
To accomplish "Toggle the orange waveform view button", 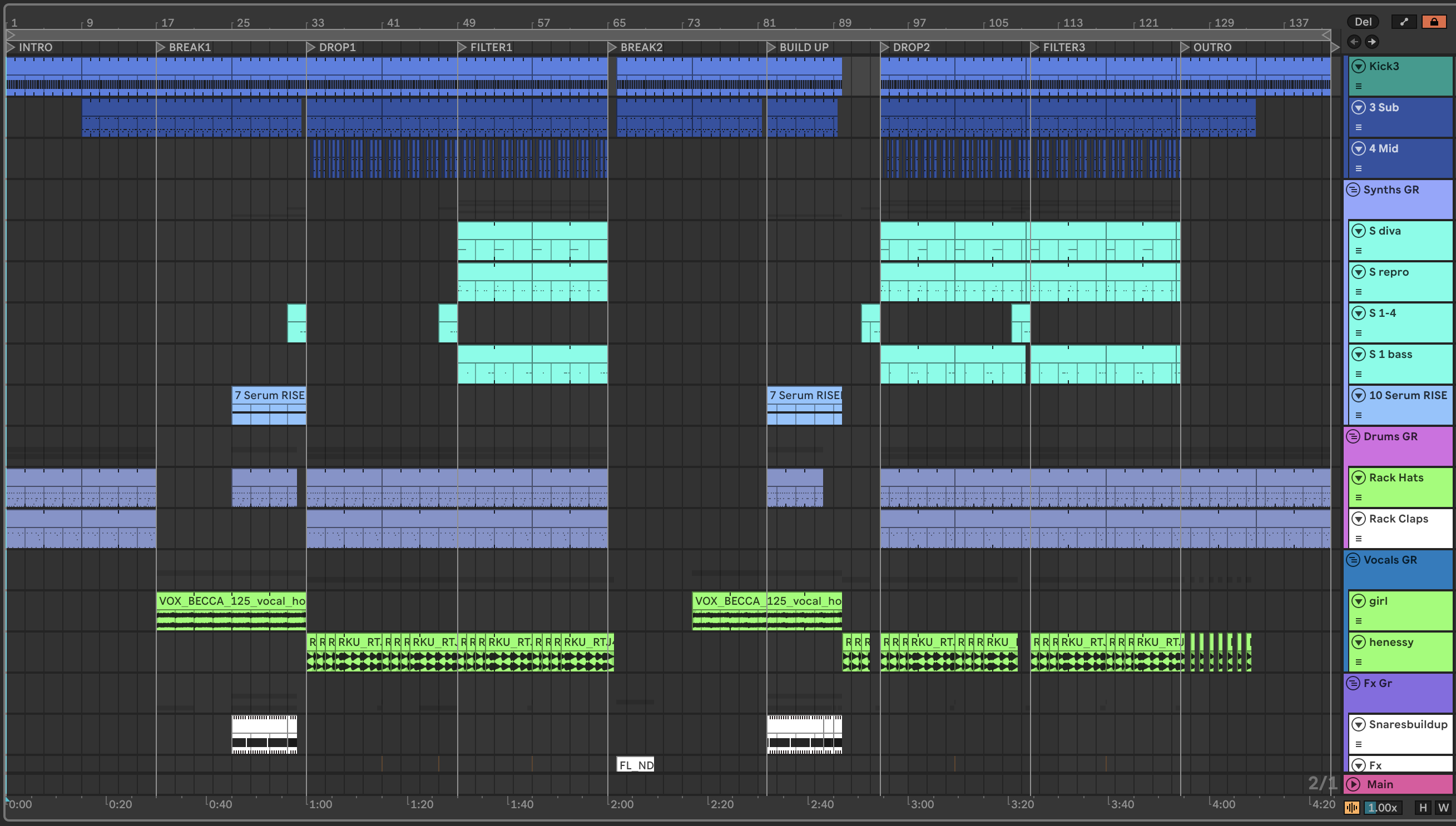I will 1351,807.
